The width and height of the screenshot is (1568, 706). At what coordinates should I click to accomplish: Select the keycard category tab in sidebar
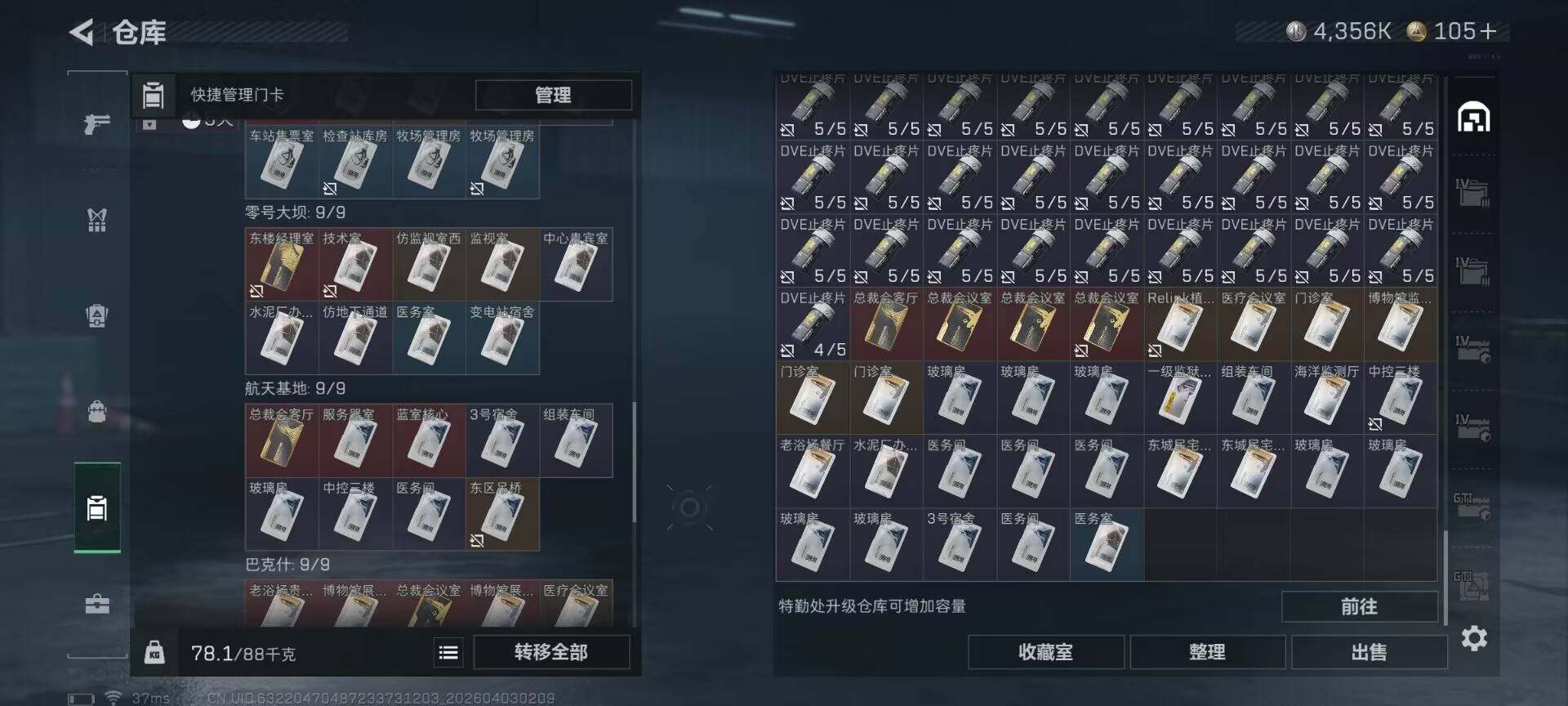(x=97, y=508)
